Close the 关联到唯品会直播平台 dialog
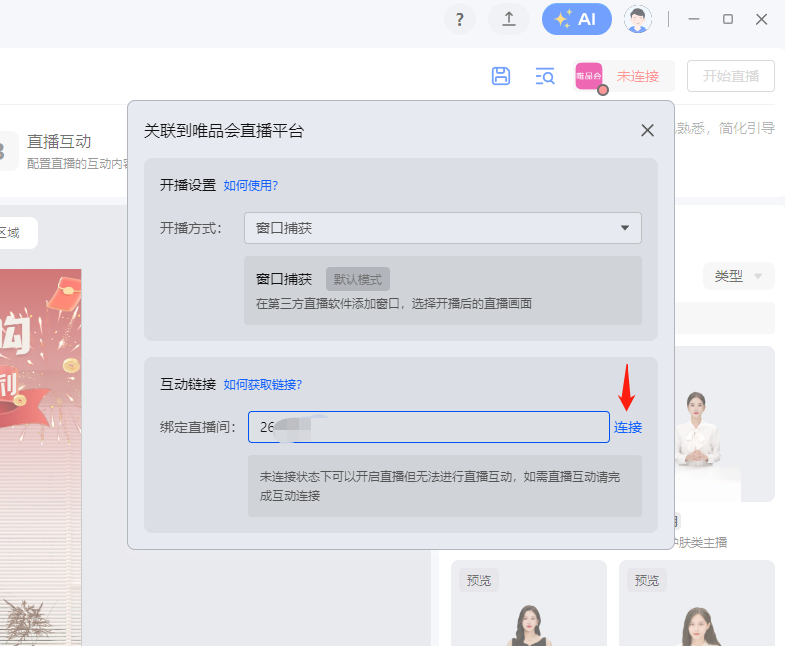Image resolution: width=785 pixels, height=646 pixels. click(x=647, y=130)
